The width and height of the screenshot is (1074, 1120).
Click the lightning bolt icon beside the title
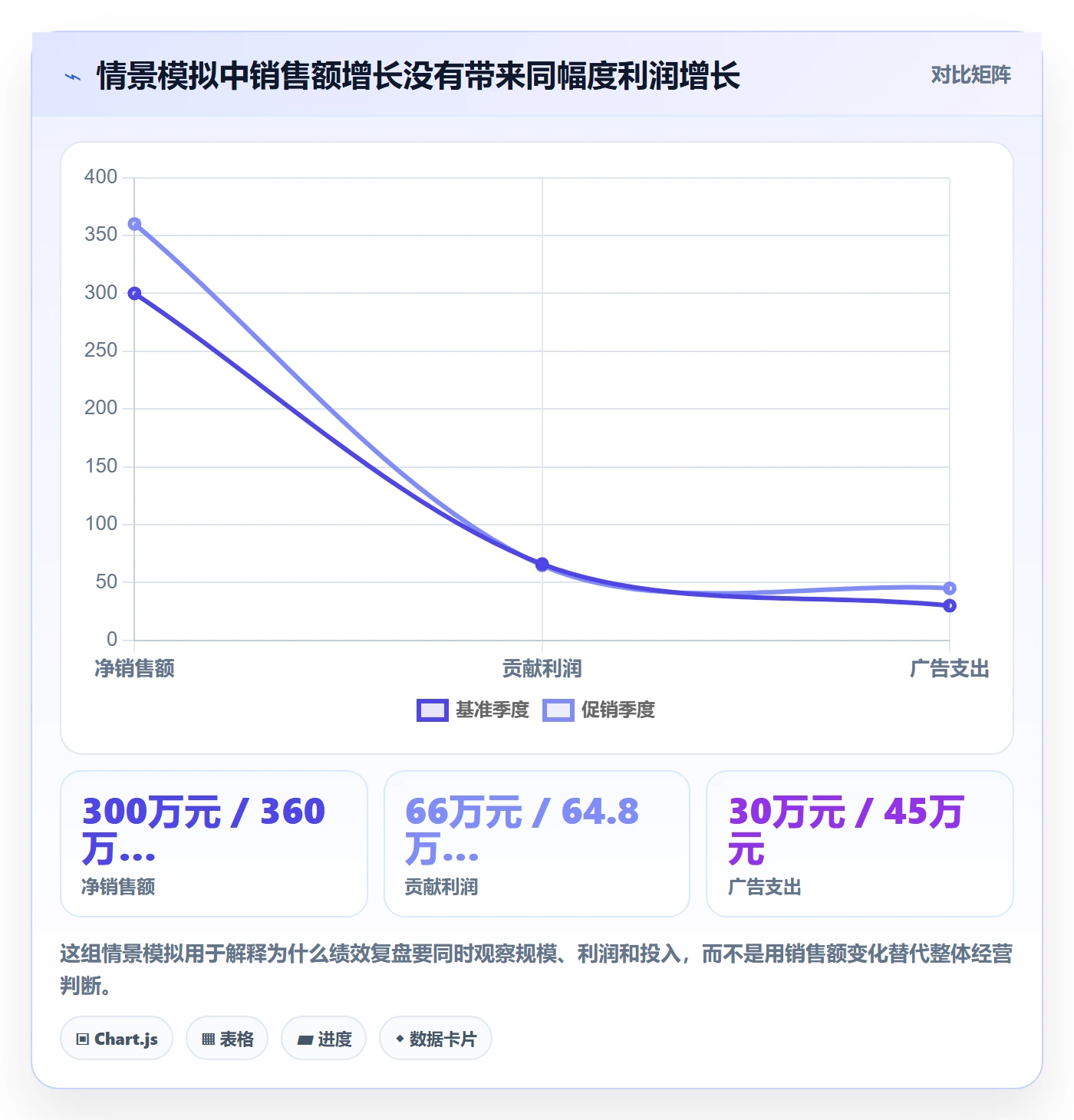pyautogui.click(x=73, y=77)
